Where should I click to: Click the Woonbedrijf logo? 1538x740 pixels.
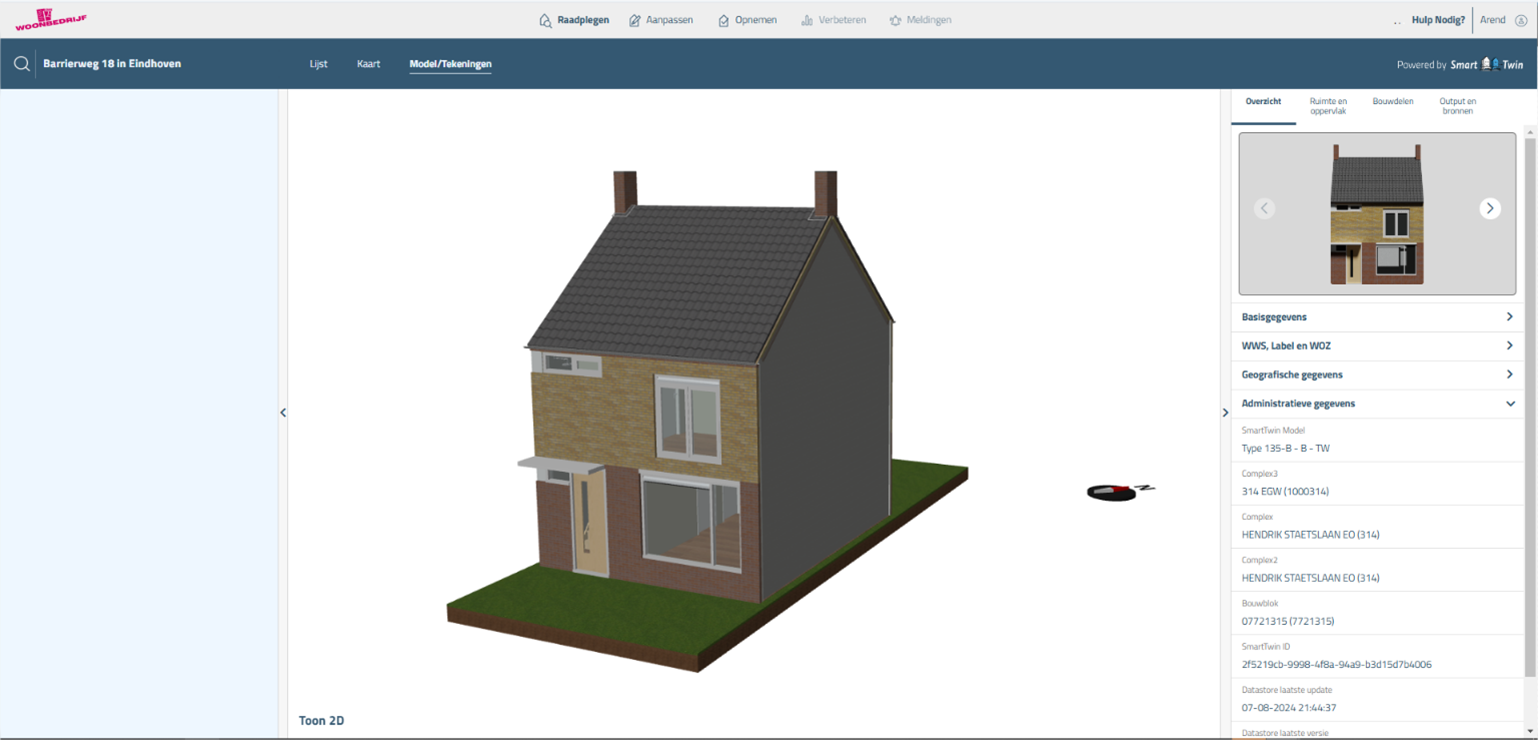click(44, 19)
